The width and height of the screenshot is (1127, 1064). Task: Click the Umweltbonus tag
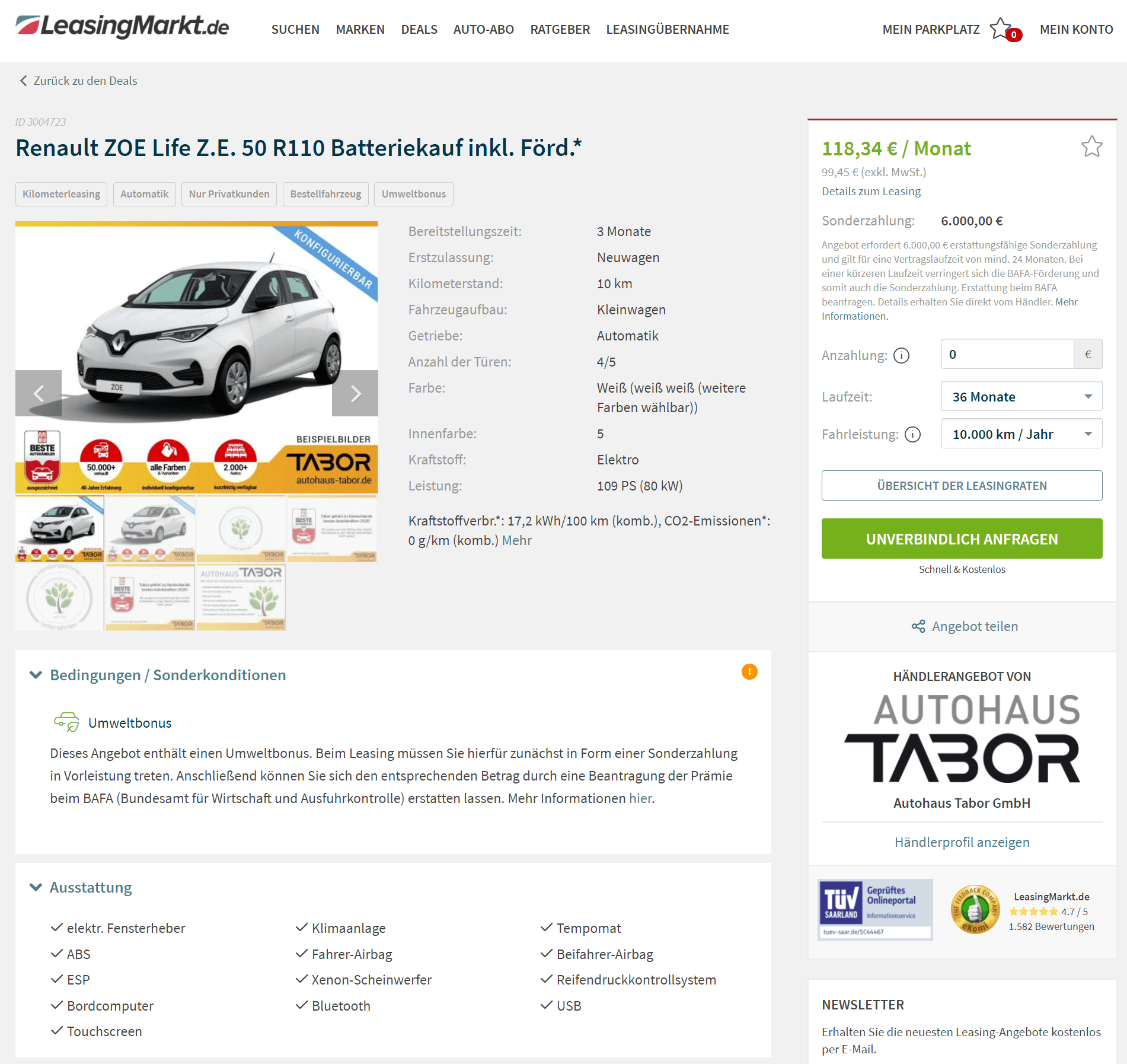[x=413, y=194]
